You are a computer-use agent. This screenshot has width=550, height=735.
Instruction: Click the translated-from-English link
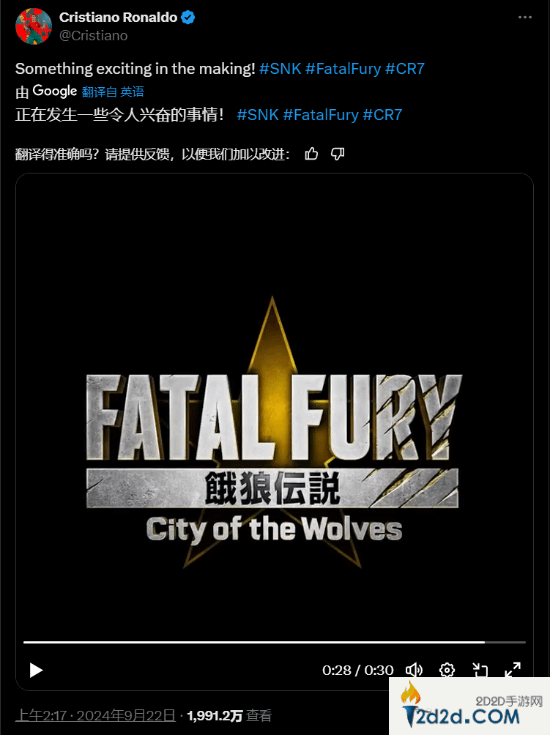(113, 91)
